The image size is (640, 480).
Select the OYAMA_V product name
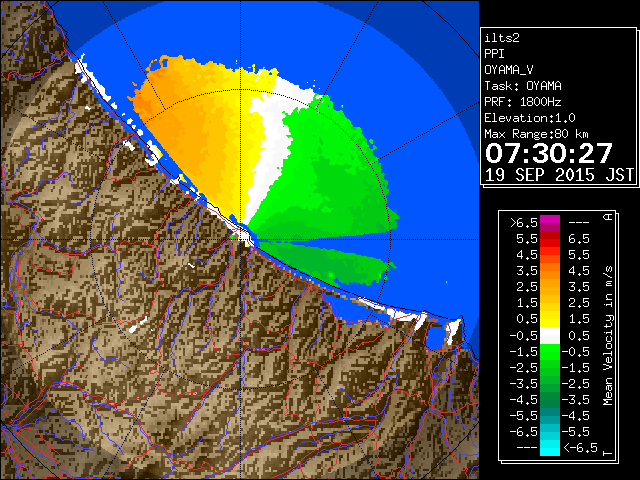coord(509,70)
